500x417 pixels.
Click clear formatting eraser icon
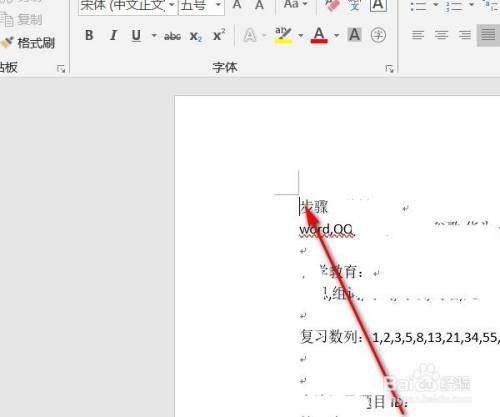(x=332, y=5)
